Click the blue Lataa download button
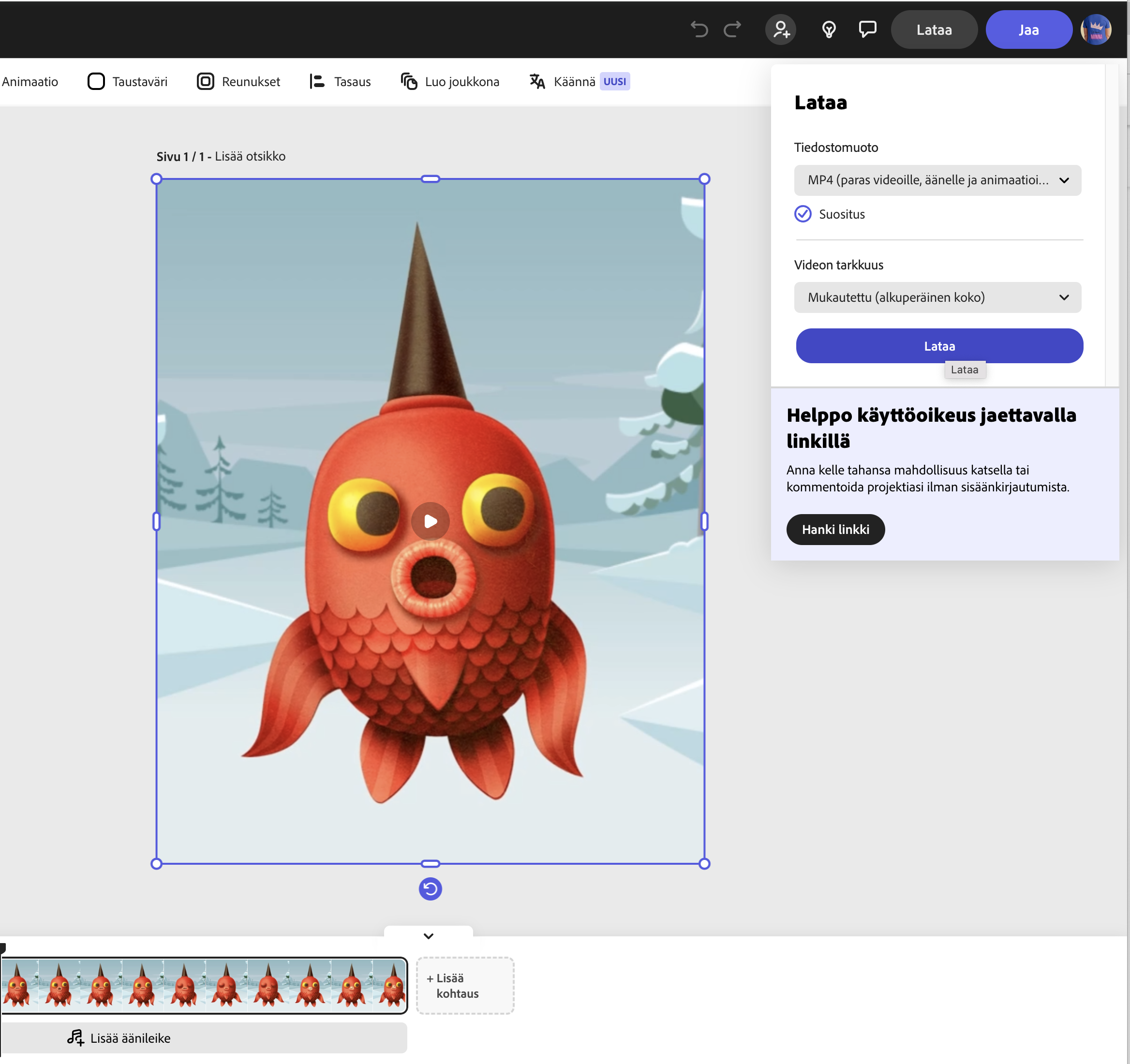 click(939, 346)
